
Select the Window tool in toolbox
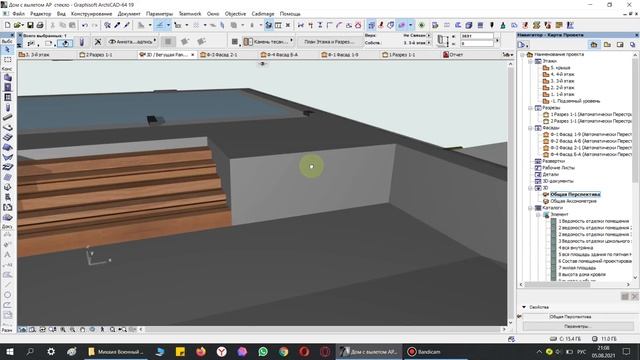[x=7, y=97]
